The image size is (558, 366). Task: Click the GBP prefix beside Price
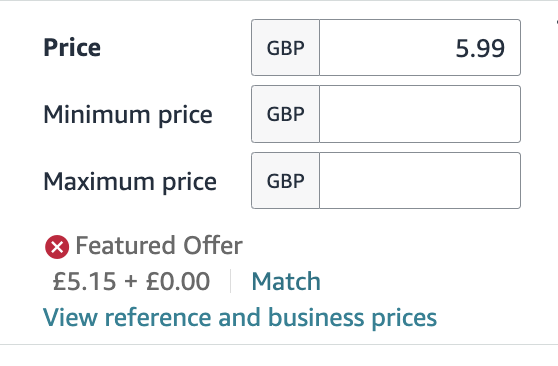pos(285,48)
